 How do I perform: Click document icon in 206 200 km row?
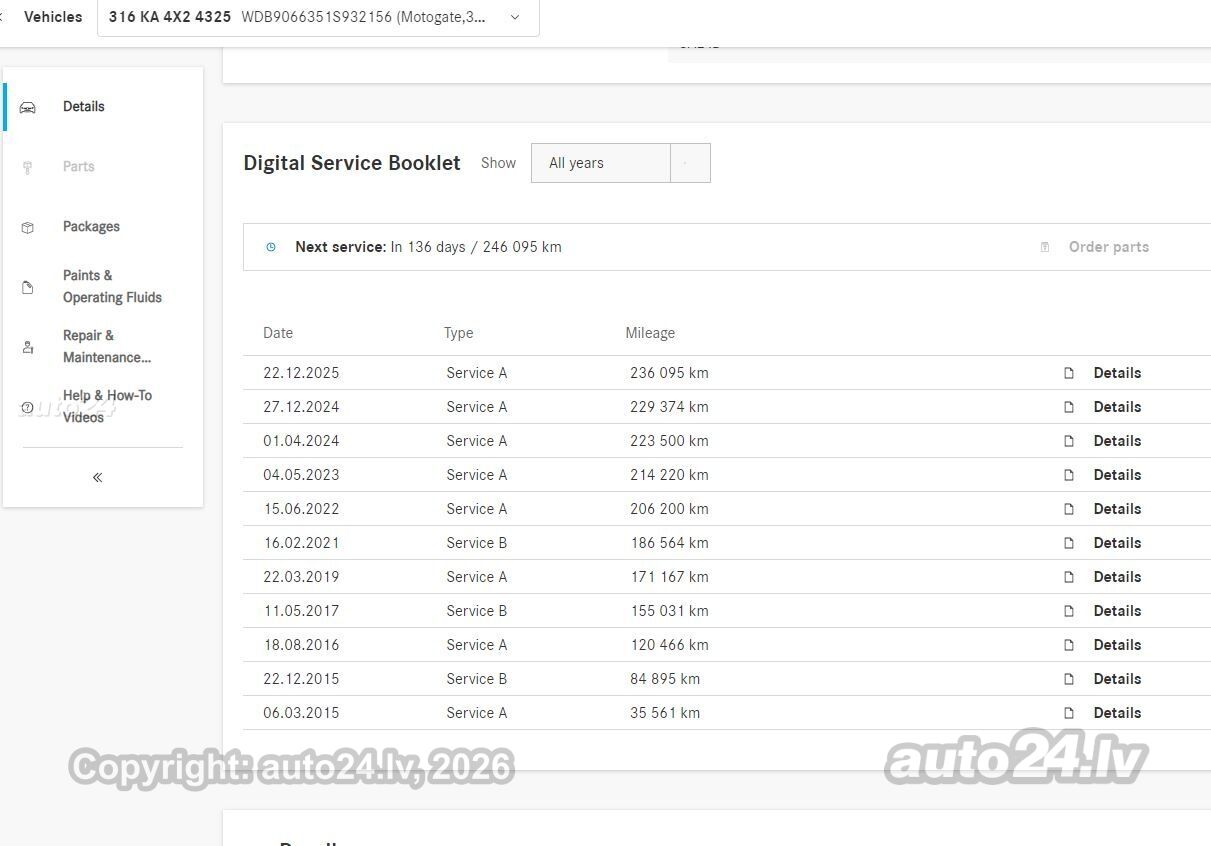tap(1069, 509)
